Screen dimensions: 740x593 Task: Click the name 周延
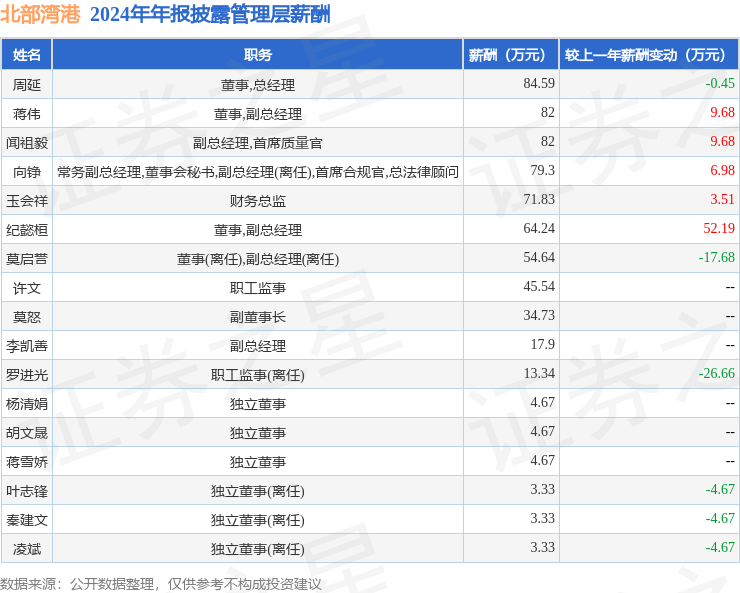pos(27,85)
